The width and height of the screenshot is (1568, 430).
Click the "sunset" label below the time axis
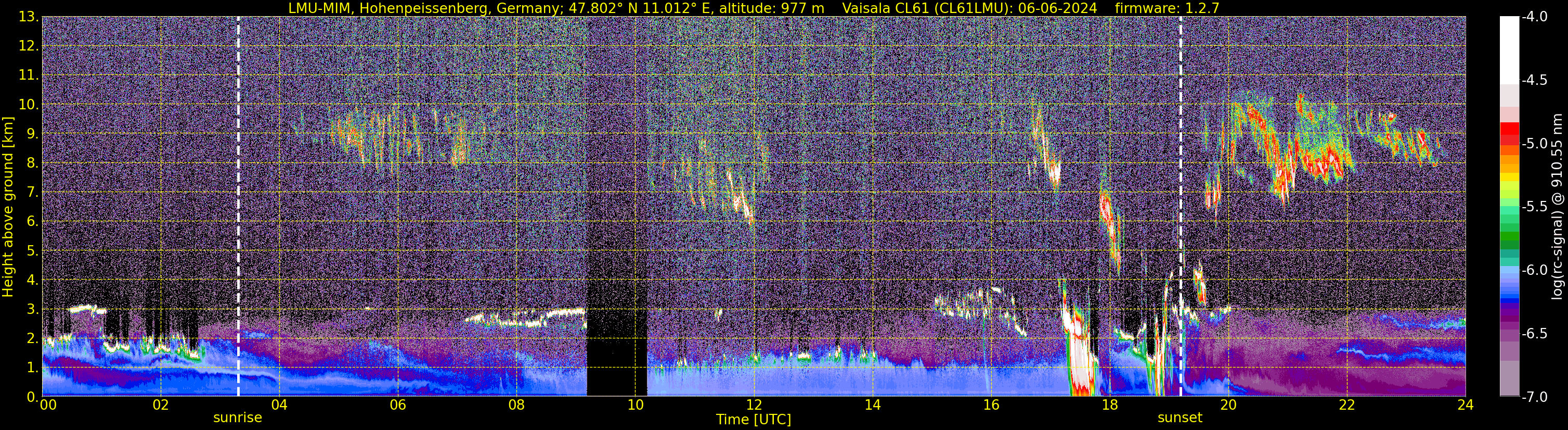pos(1180,418)
